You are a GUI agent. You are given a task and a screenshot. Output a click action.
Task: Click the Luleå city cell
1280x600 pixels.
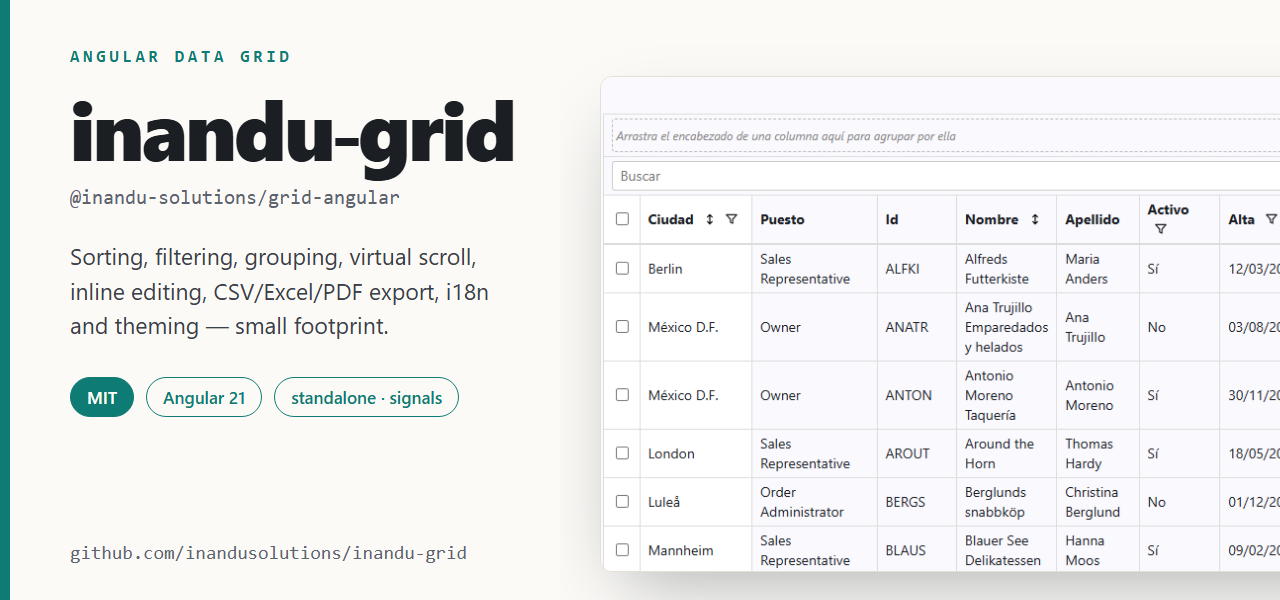point(696,502)
